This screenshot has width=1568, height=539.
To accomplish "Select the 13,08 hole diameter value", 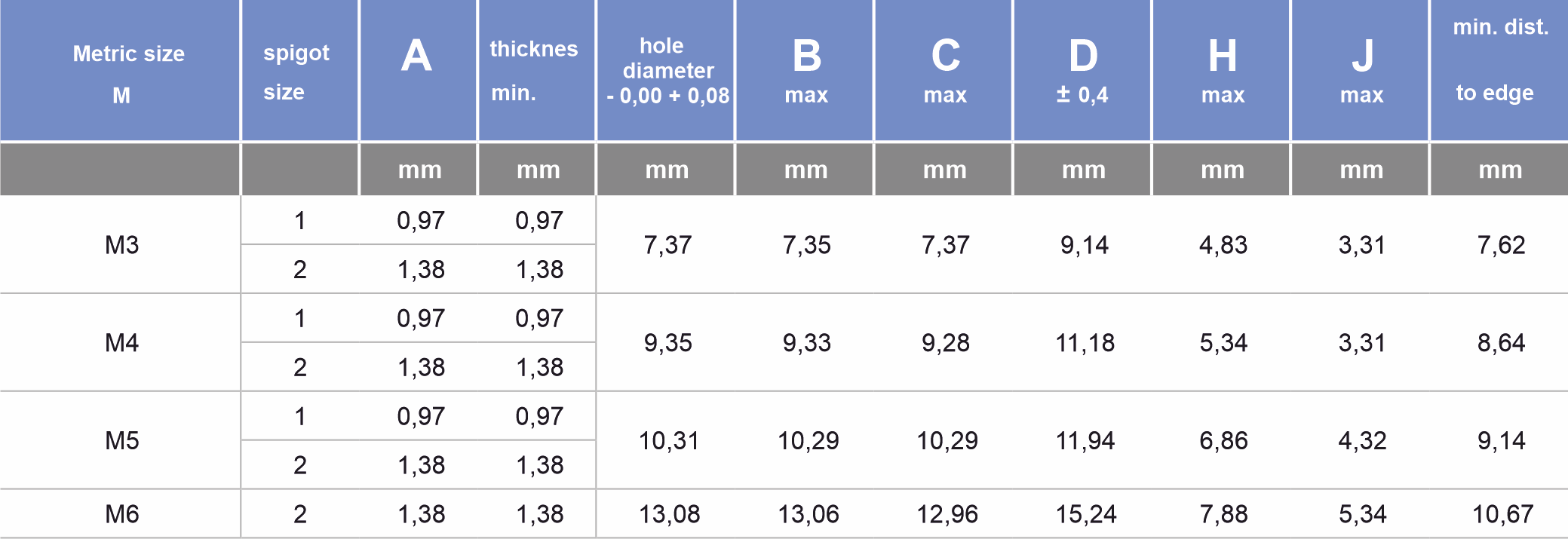I will pyautogui.click(x=669, y=514).
